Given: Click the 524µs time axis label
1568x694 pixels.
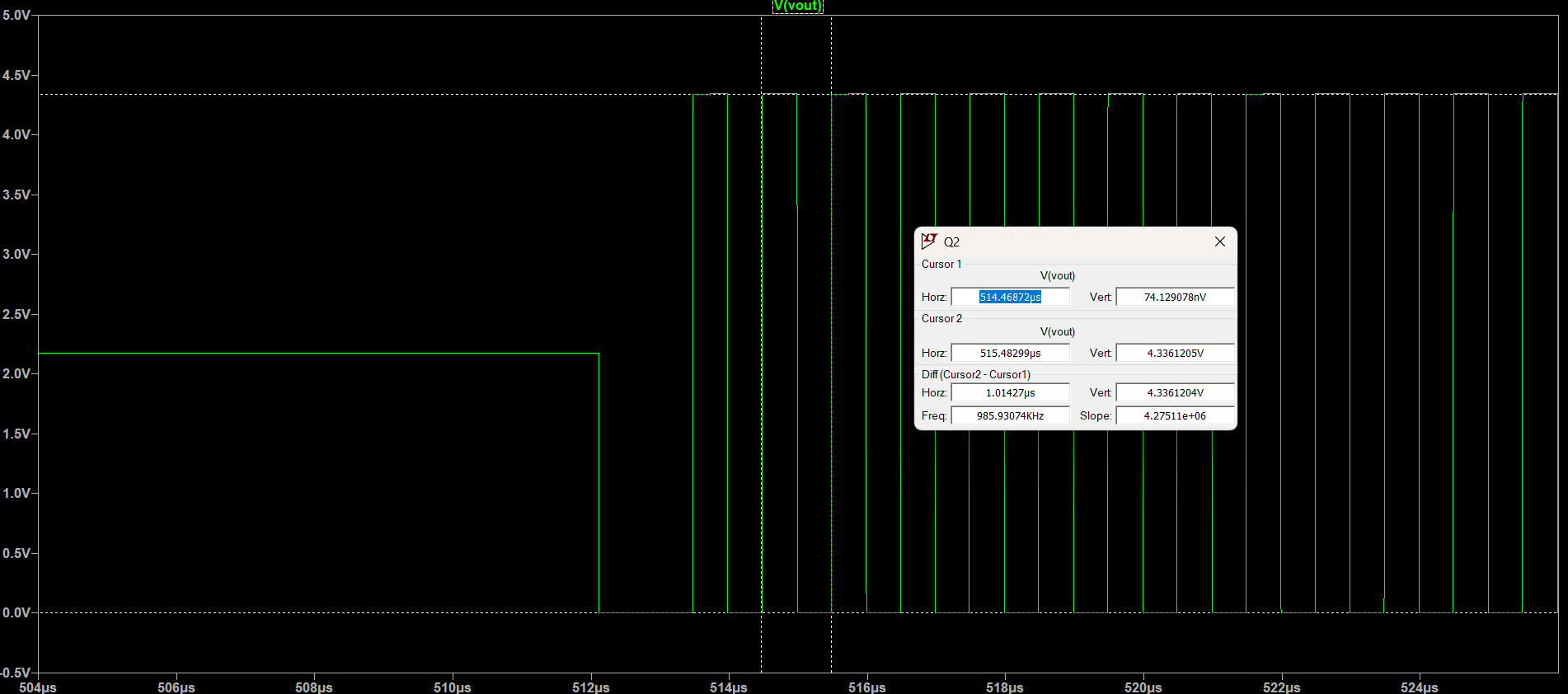Looking at the screenshot, I should (1419, 687).
